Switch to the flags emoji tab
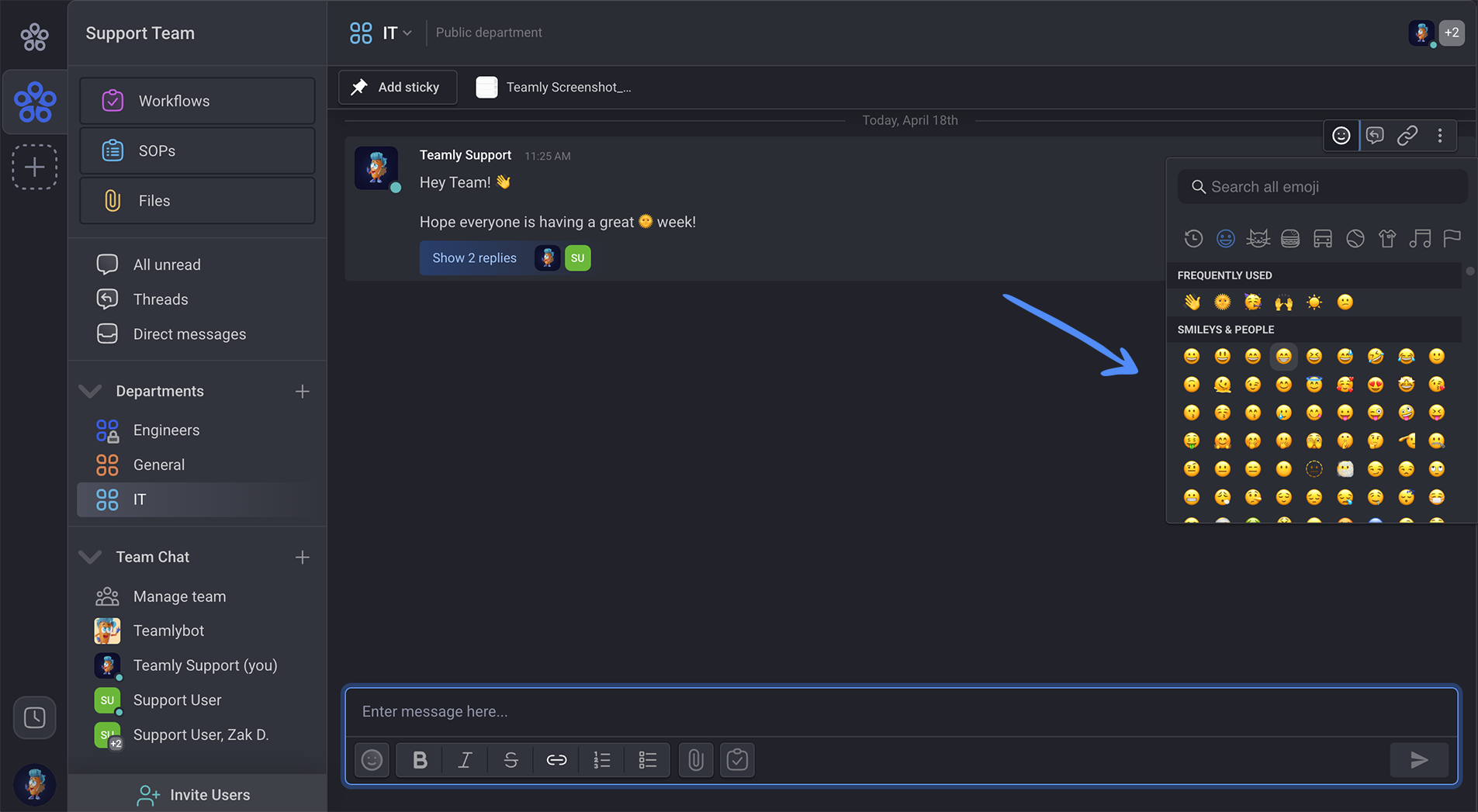 (1452, 238)
